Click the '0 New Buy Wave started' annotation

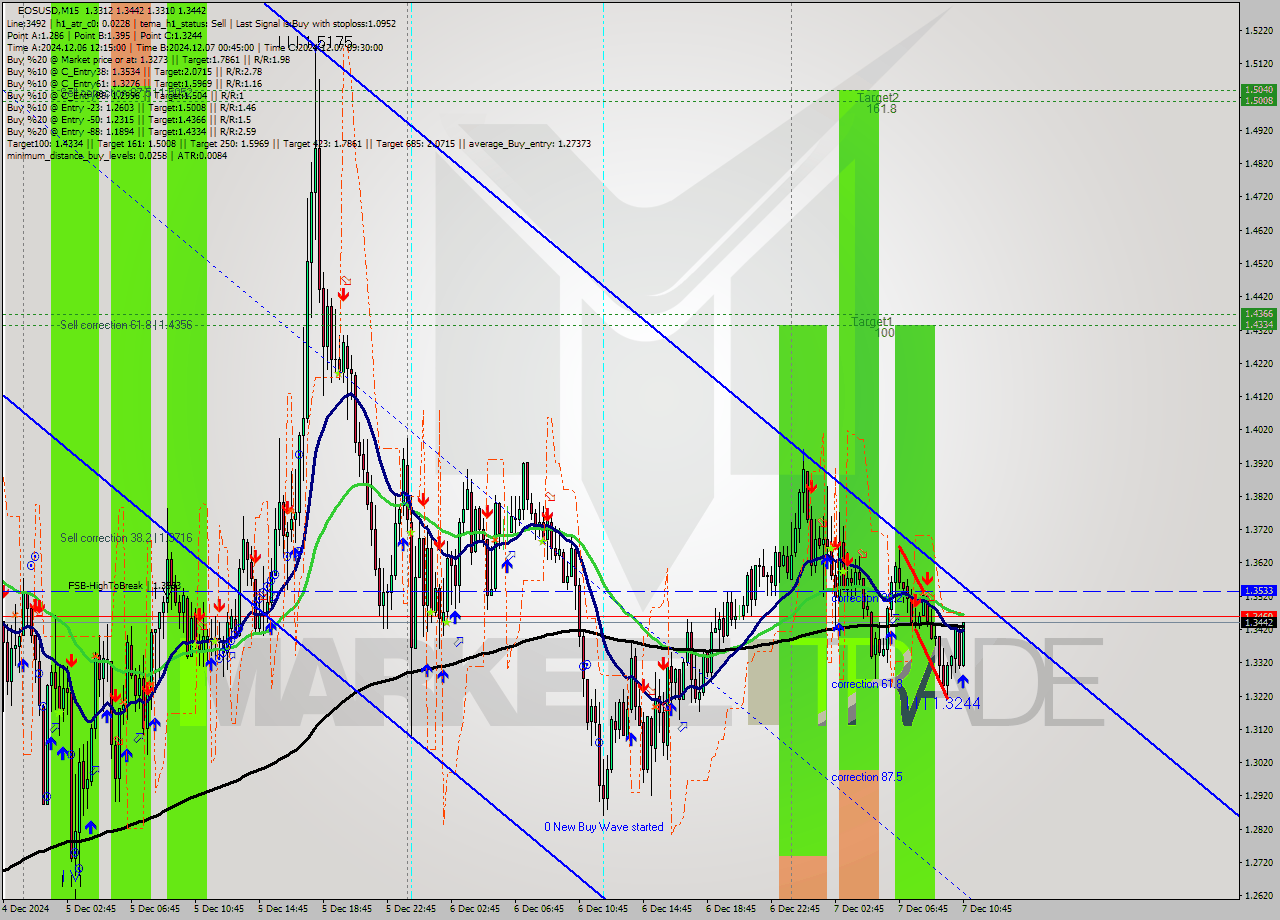(603, 827)
